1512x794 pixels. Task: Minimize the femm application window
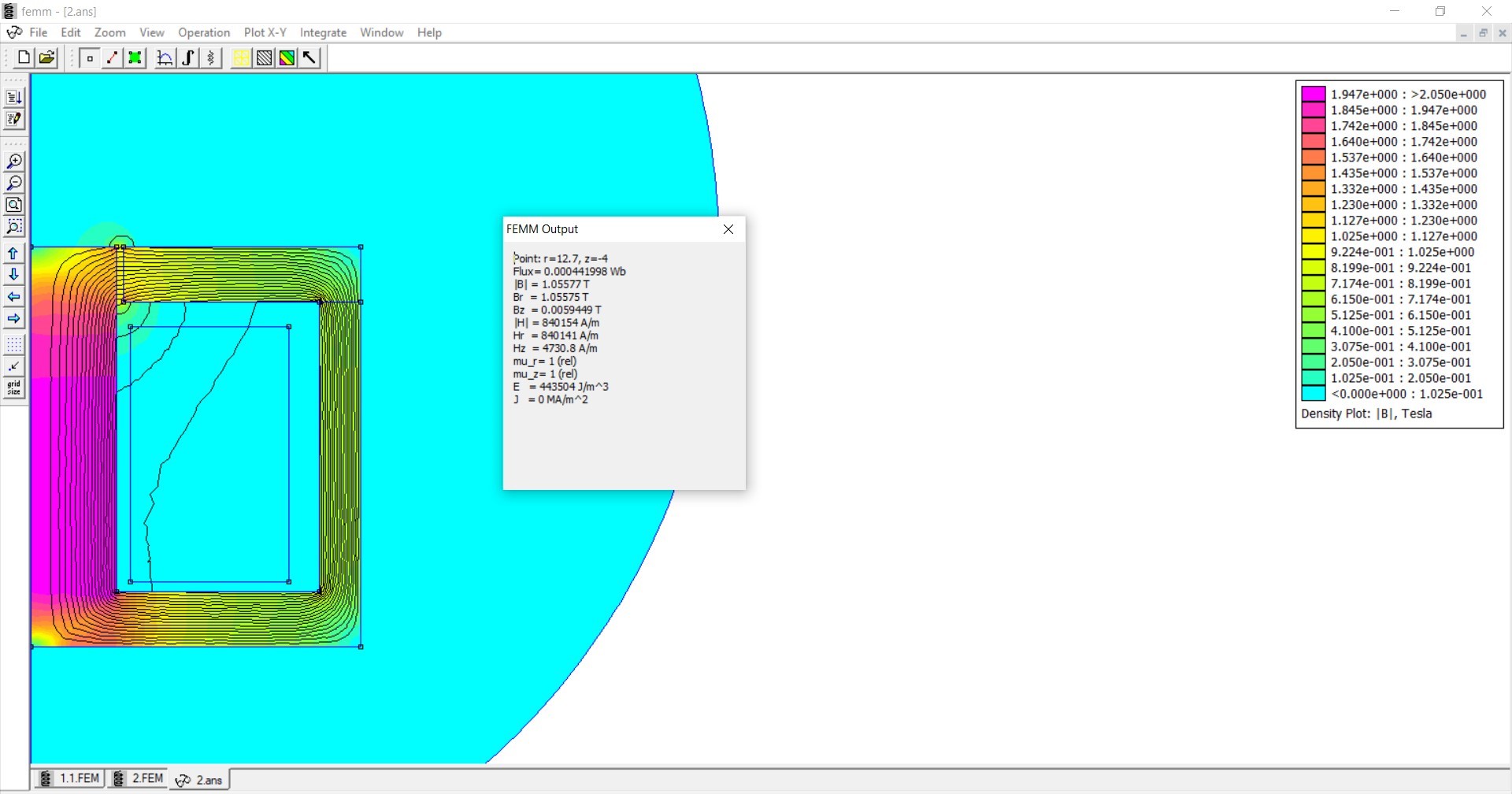tap(1395, 11)
